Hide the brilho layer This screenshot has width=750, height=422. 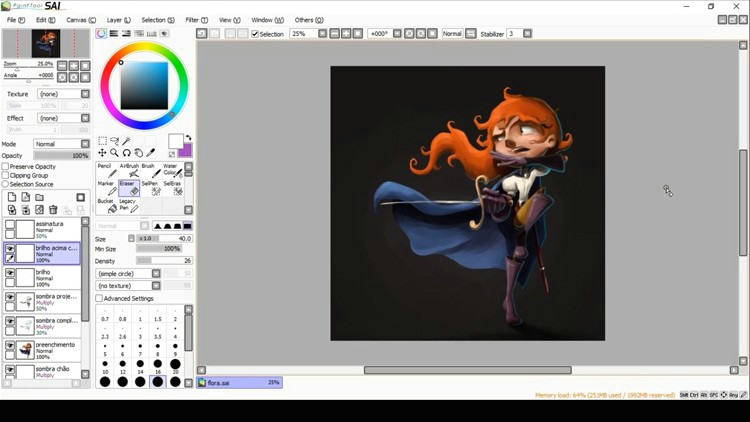10,273
